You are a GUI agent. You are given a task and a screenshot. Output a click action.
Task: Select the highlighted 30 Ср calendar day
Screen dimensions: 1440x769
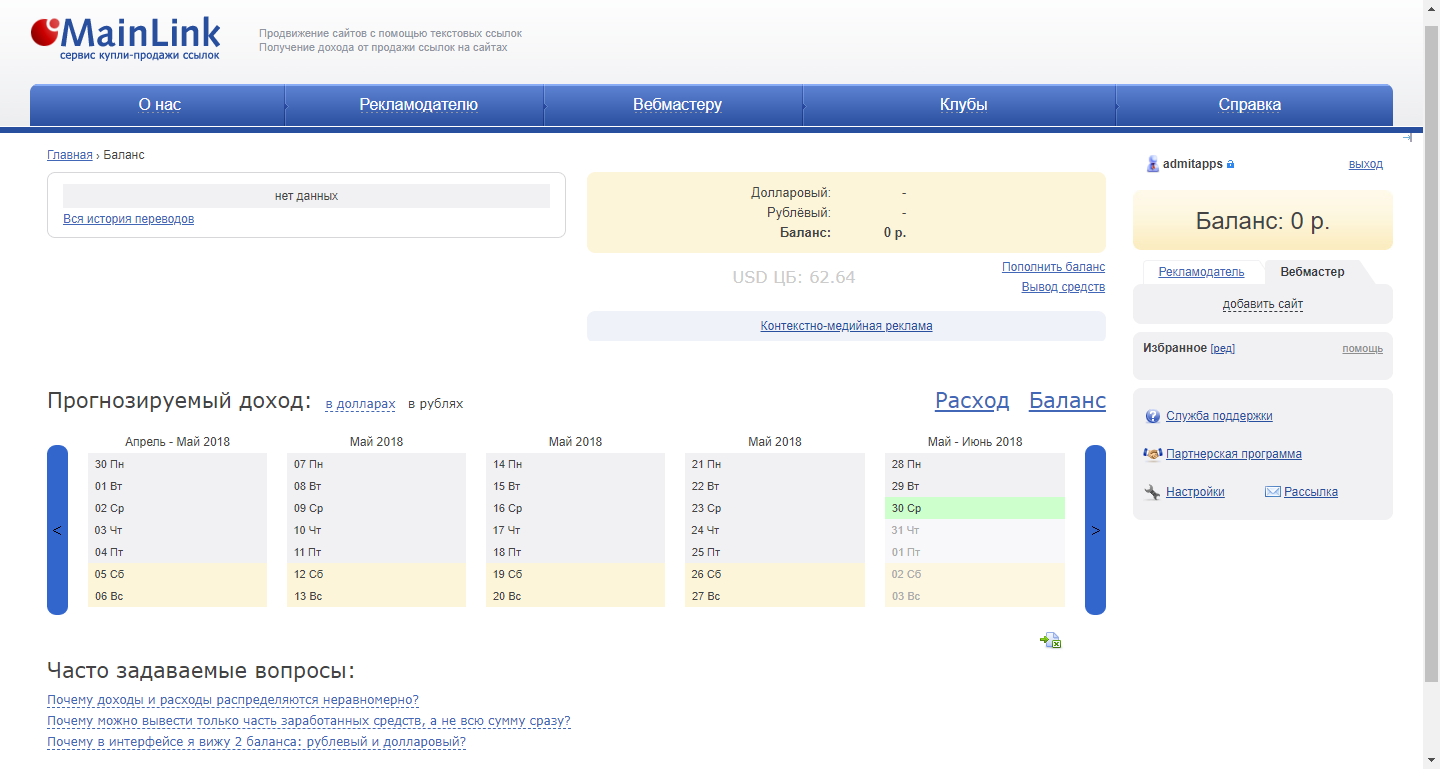(x=974, y=508)
